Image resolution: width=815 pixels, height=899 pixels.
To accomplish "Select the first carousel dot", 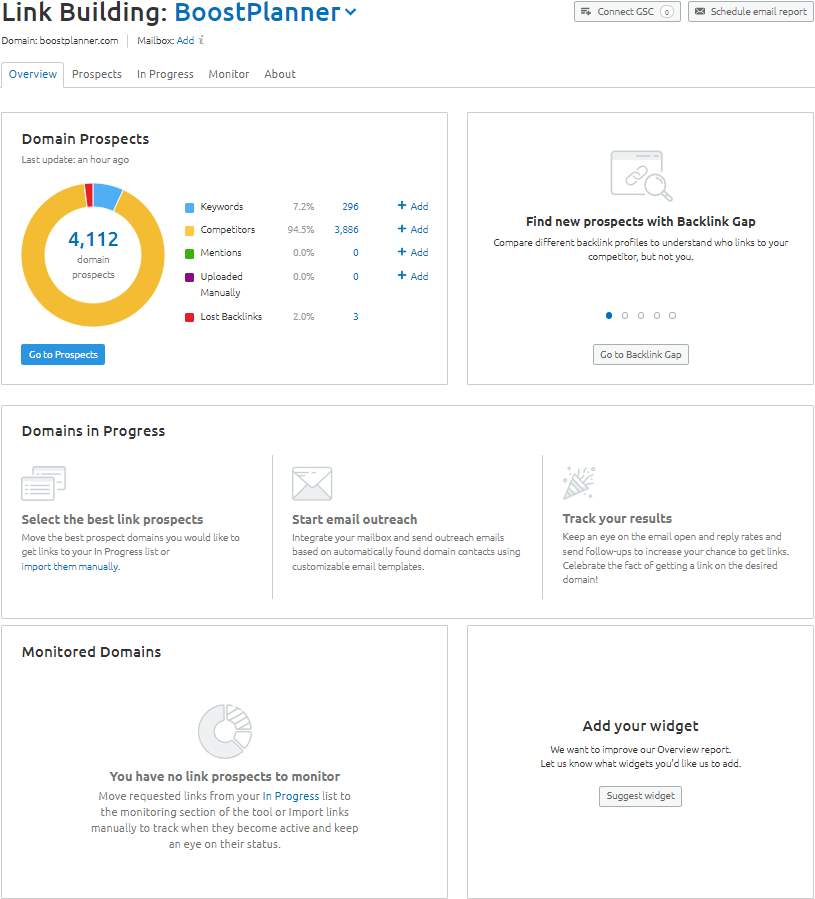I will (609, 316).
